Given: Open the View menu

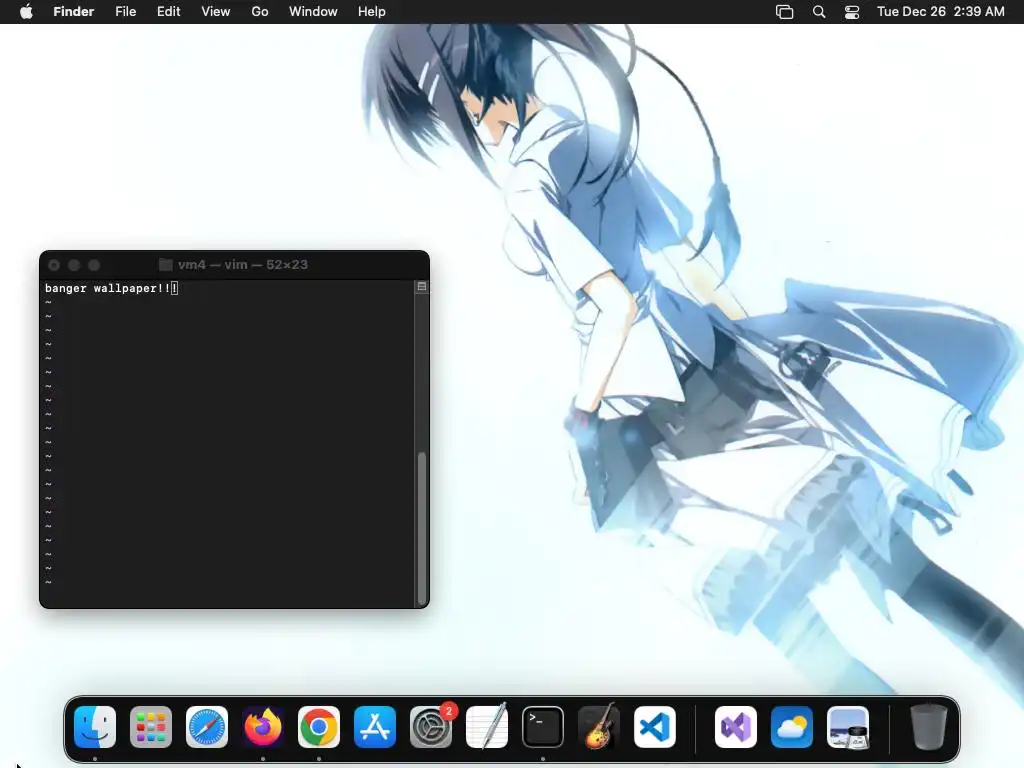Looking at the screenshot, I should [216, 12].
